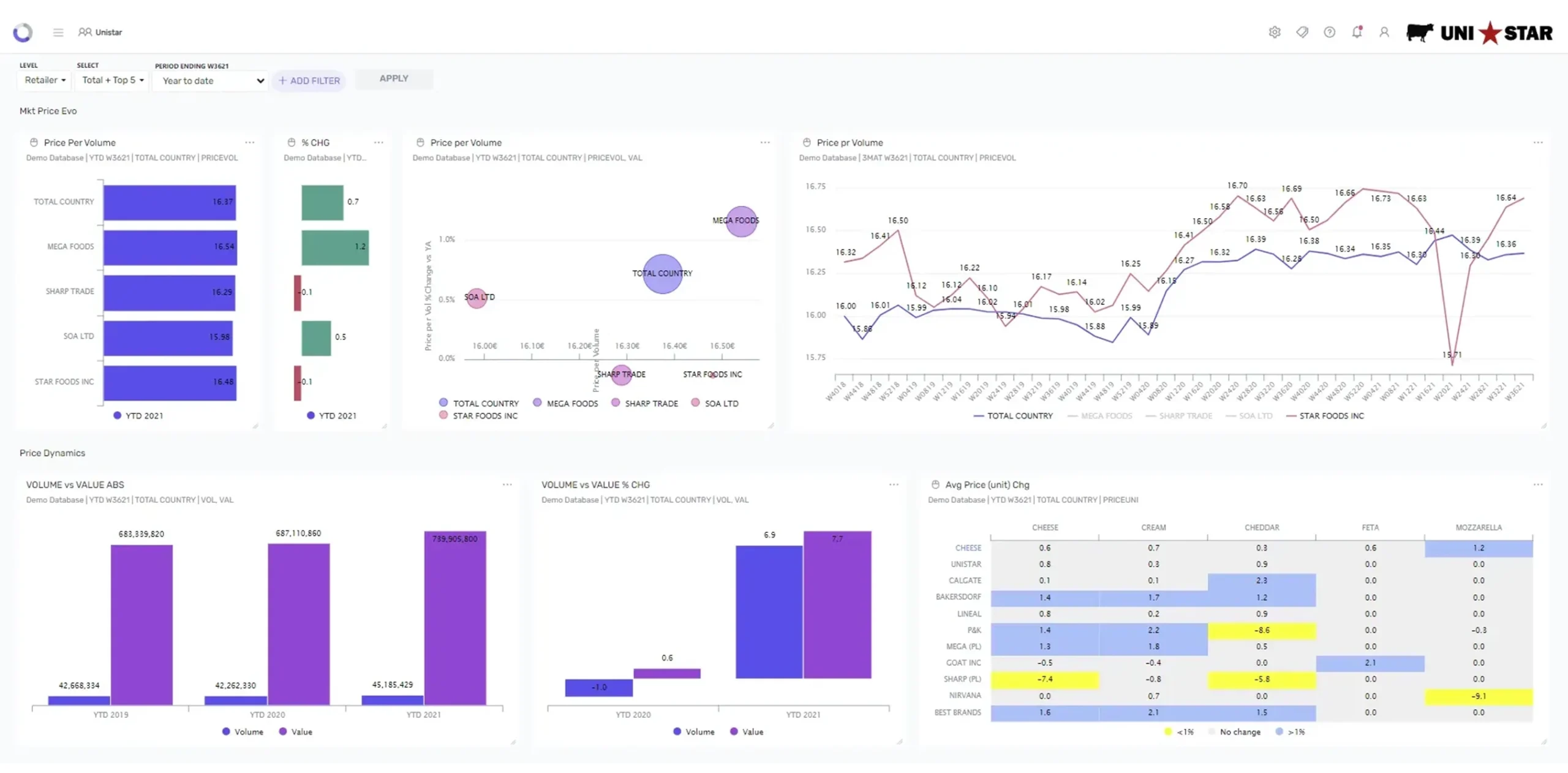Toggle the <1% yellow legend item
The height and width of the screenshot is (773, 1568).
(1179, 732)
